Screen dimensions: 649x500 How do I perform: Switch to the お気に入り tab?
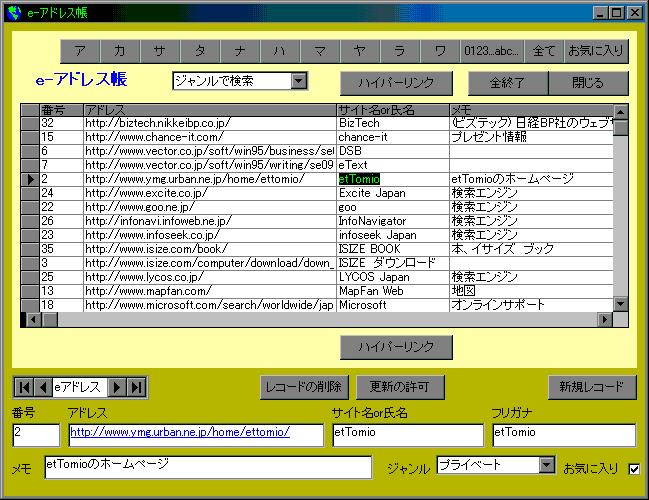click(x=596, y=50)
